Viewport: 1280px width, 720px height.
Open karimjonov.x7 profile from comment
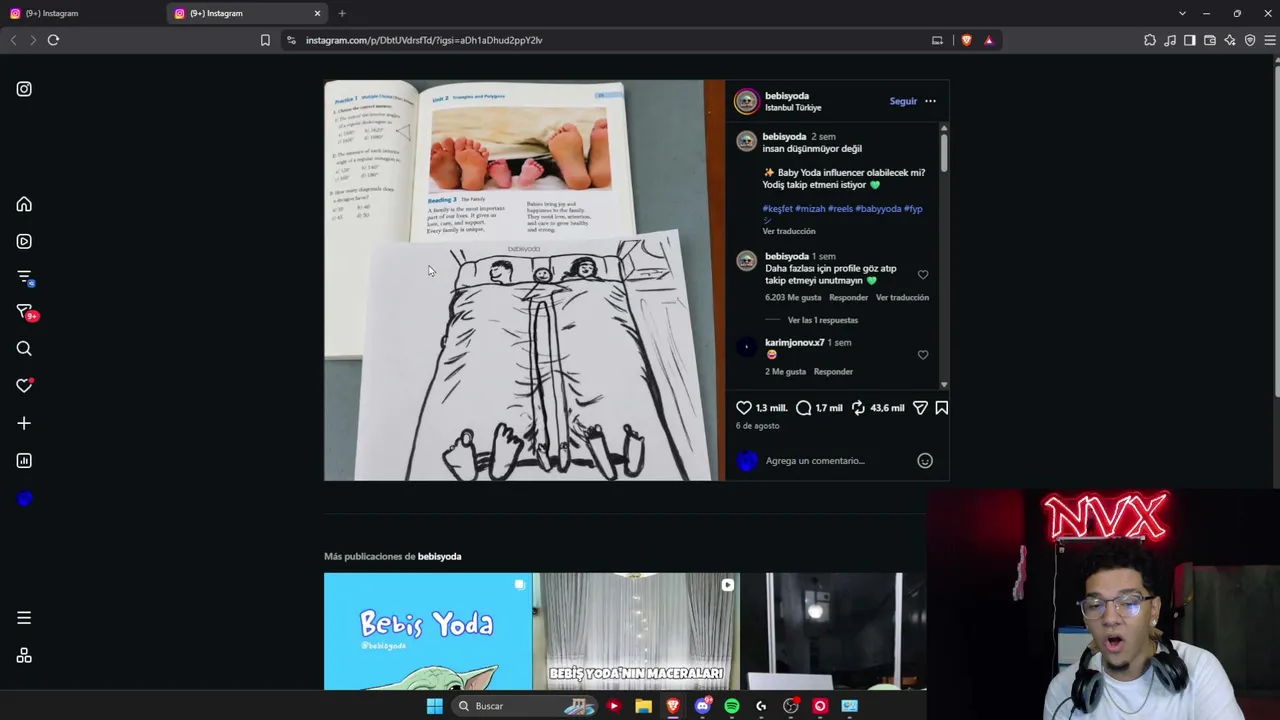point(795,343)
